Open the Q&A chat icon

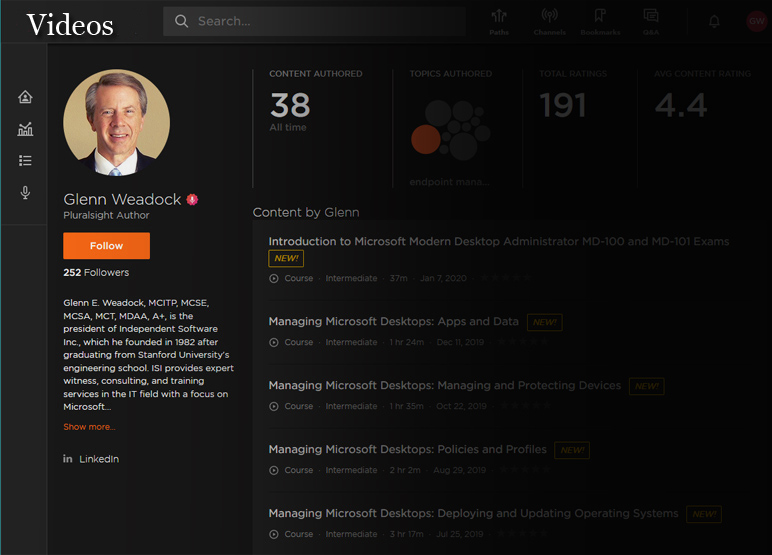click(651, 21)
